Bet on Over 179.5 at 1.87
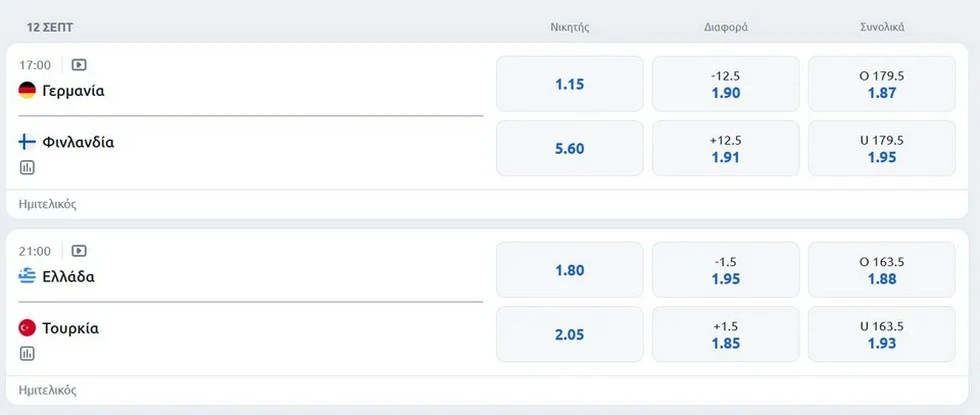Screen dimensions: 980x415 [881, 84]
